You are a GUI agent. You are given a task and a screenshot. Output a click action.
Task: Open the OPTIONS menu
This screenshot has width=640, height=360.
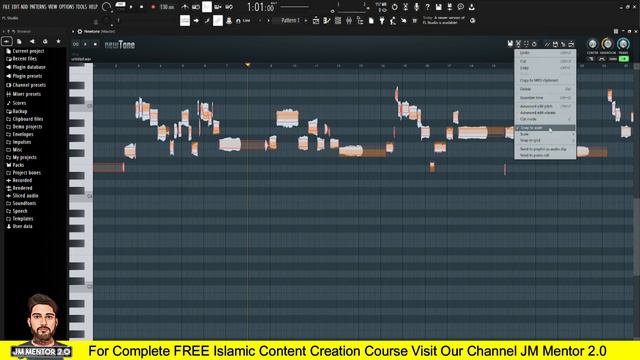(x=67, y=7)
